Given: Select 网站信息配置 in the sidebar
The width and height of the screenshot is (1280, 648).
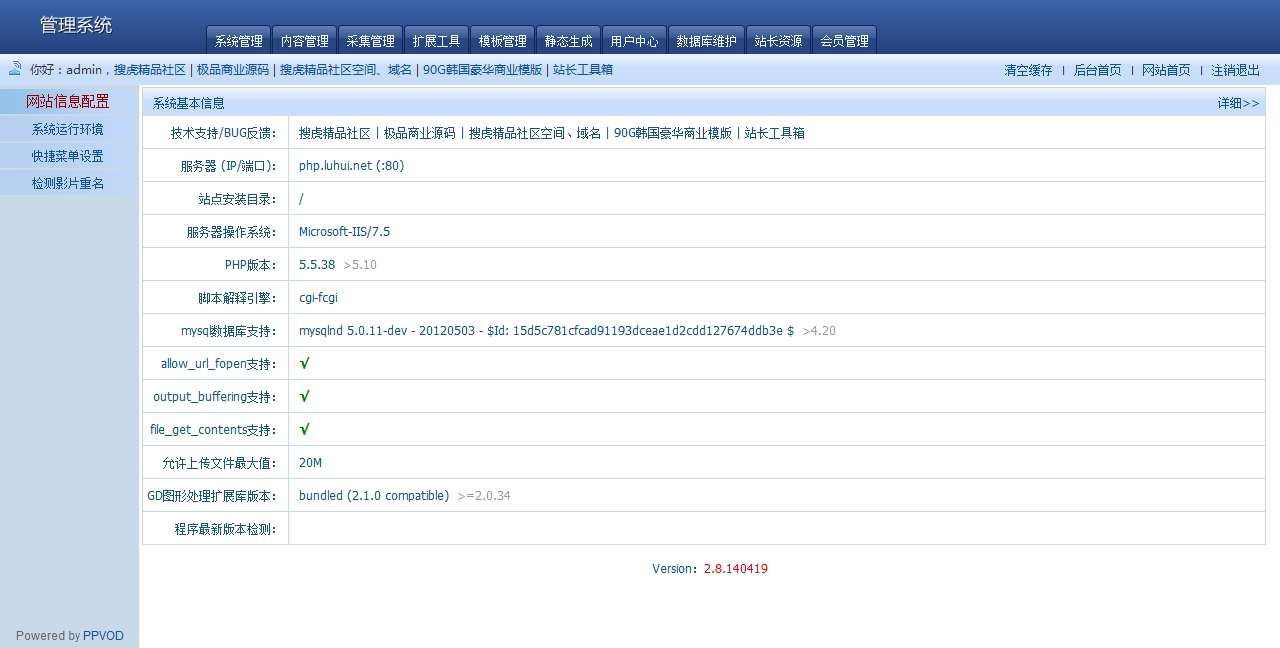Looking at the screenshot, I should [x=68, y=101].
